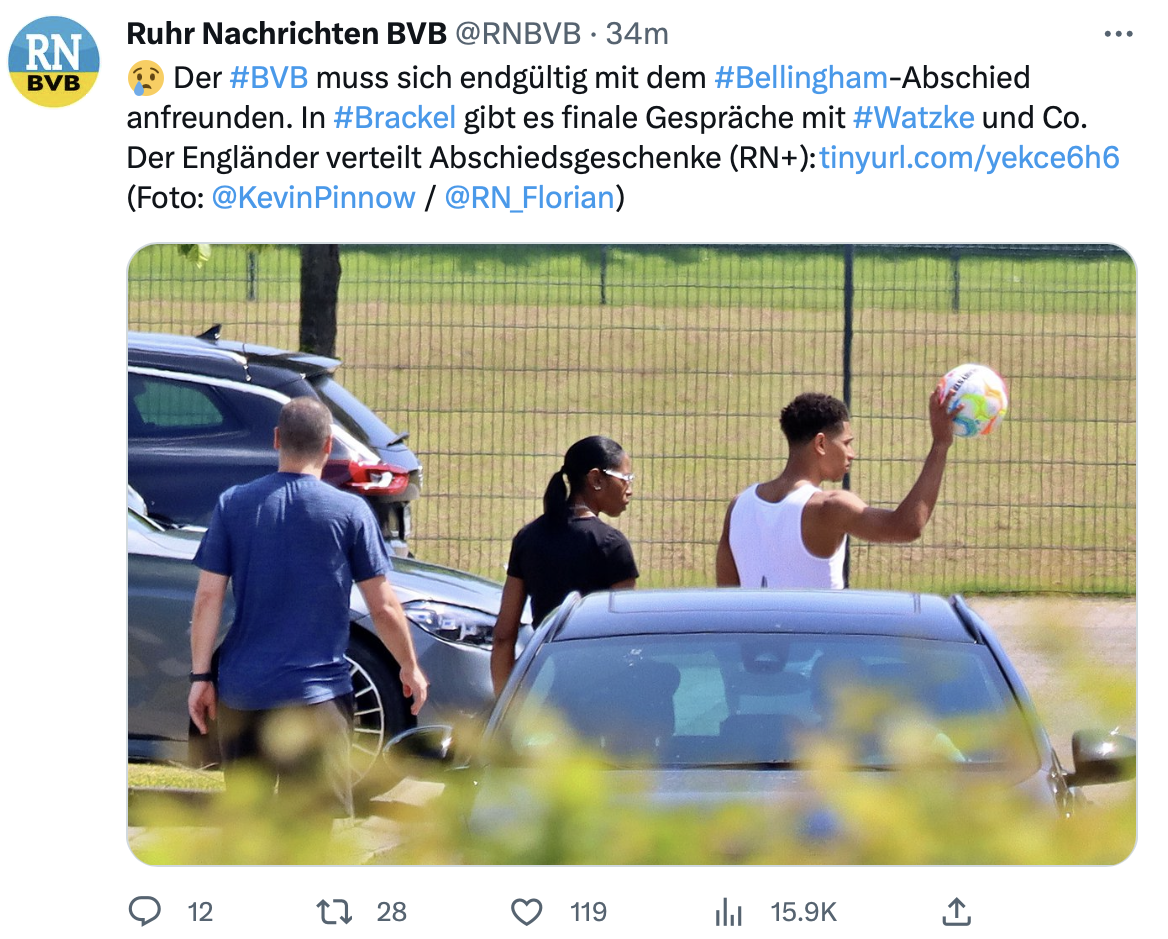Click the 28 retweets count

pos(392,912)
